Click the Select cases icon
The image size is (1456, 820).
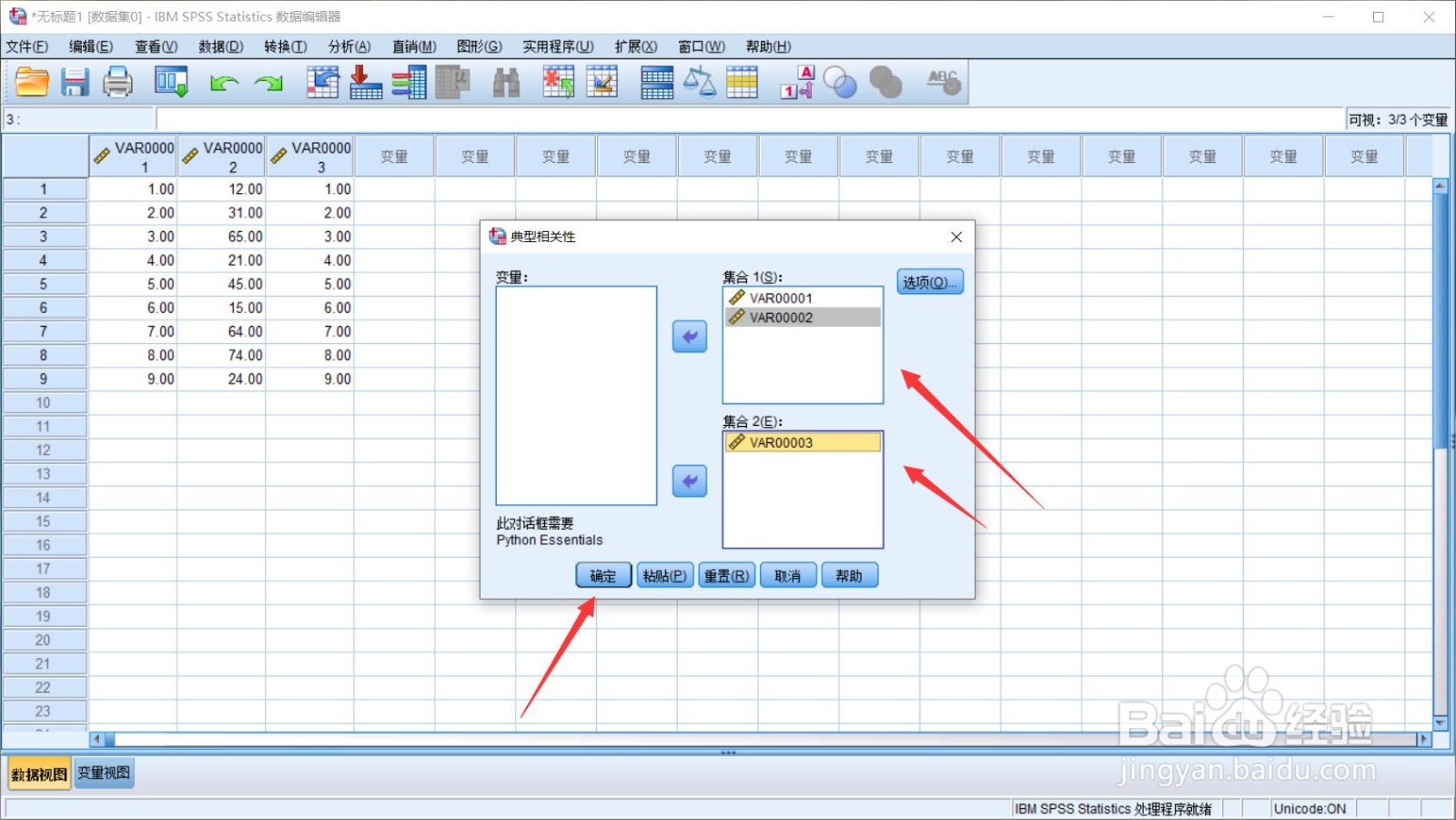click(x=742, y=82)
